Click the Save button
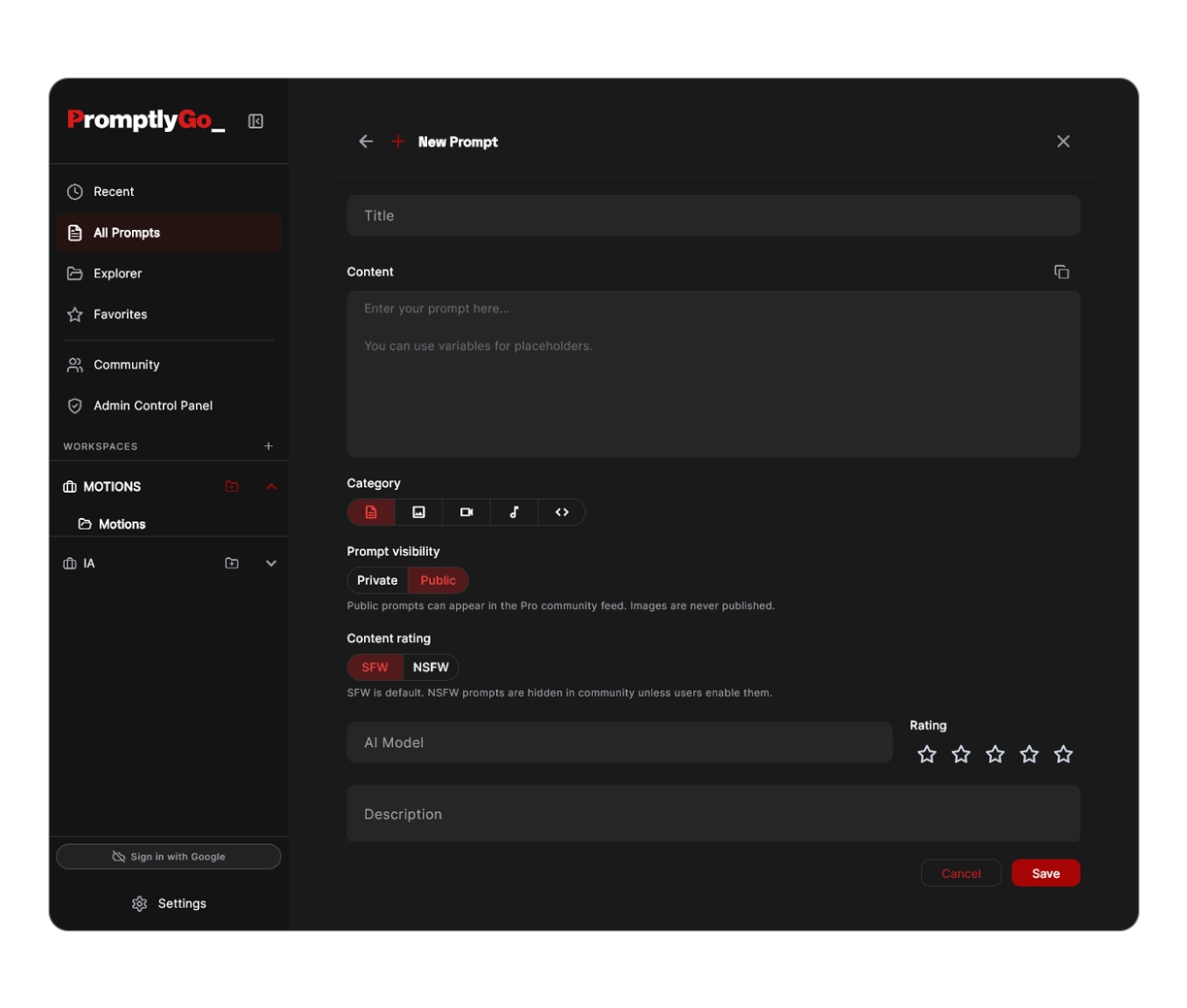This screenshot has width=1187, height=1008. point(1045,873)
